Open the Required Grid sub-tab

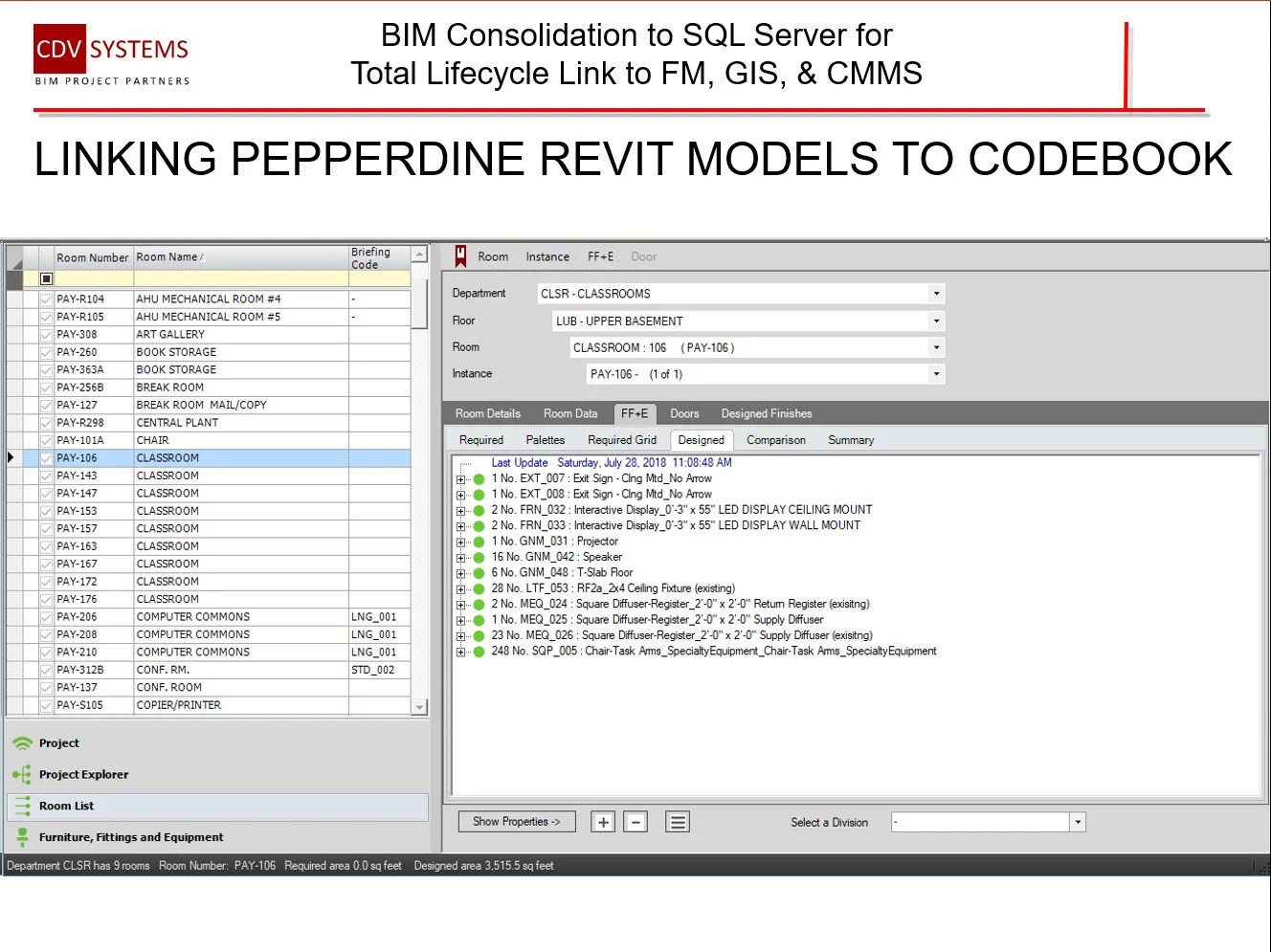pyautogui.click(x=622, y=440)
